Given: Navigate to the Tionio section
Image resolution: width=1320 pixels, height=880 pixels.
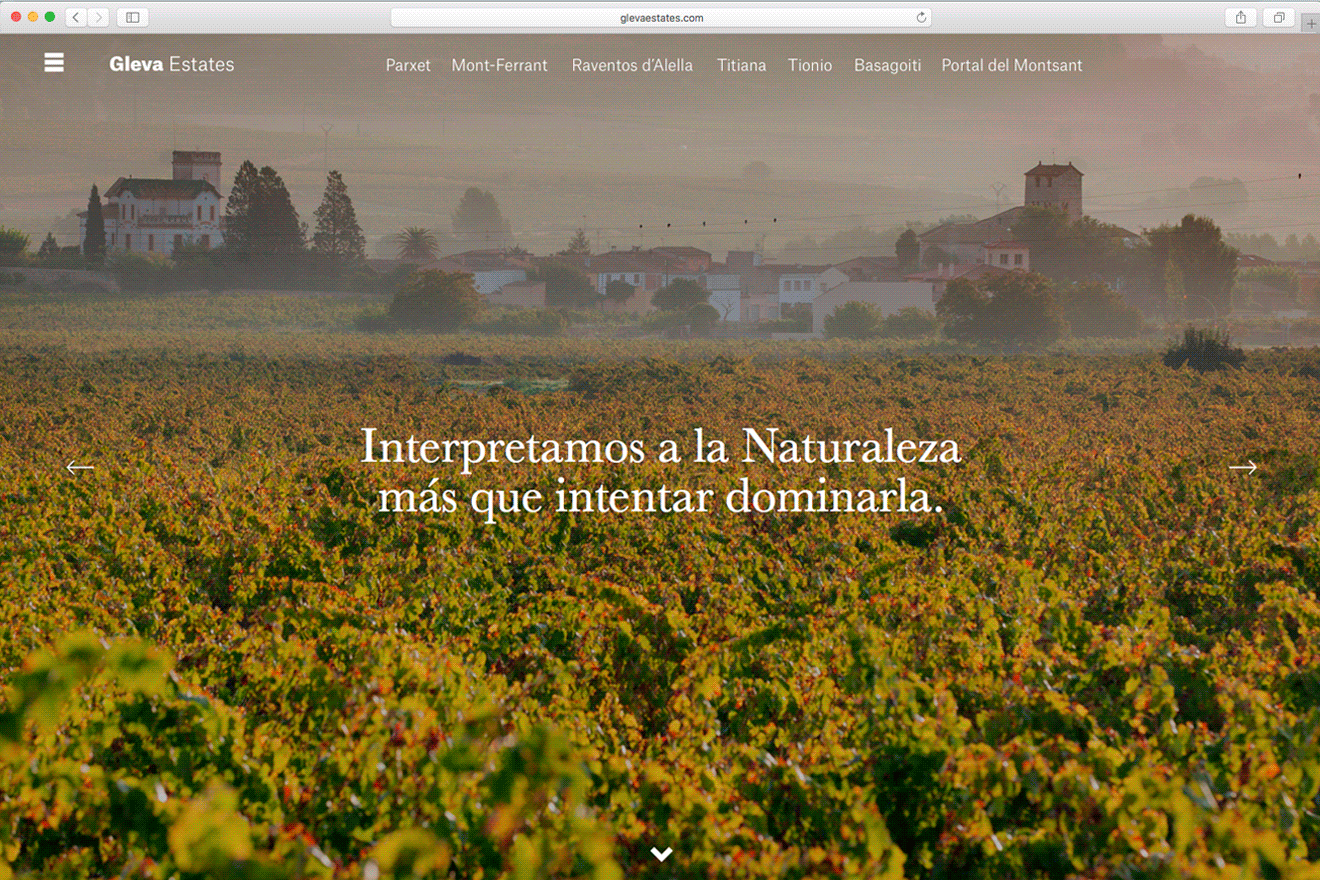Looking at the screenshot, I should 809,65.
